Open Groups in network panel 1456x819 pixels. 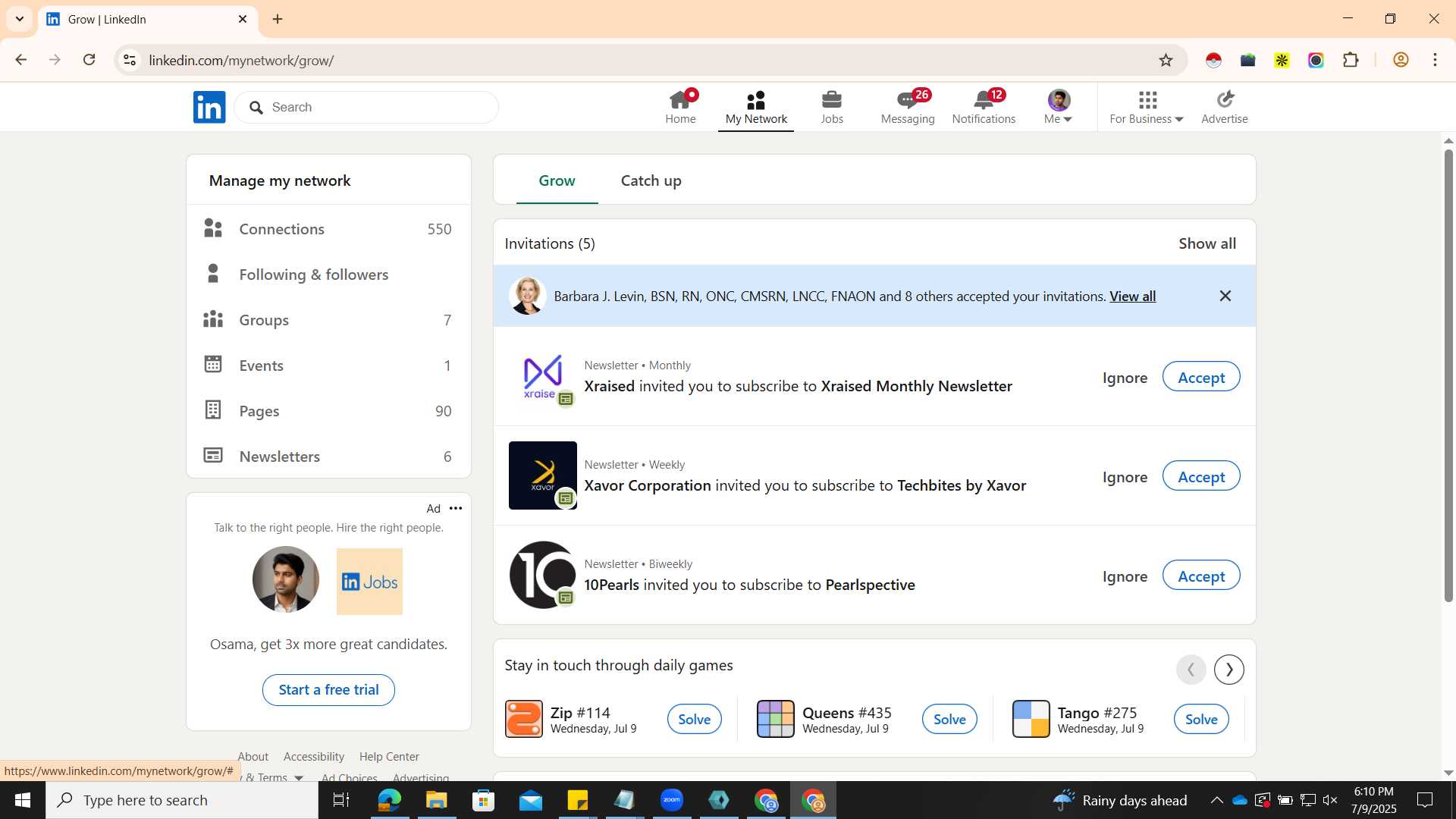point(328,320)
